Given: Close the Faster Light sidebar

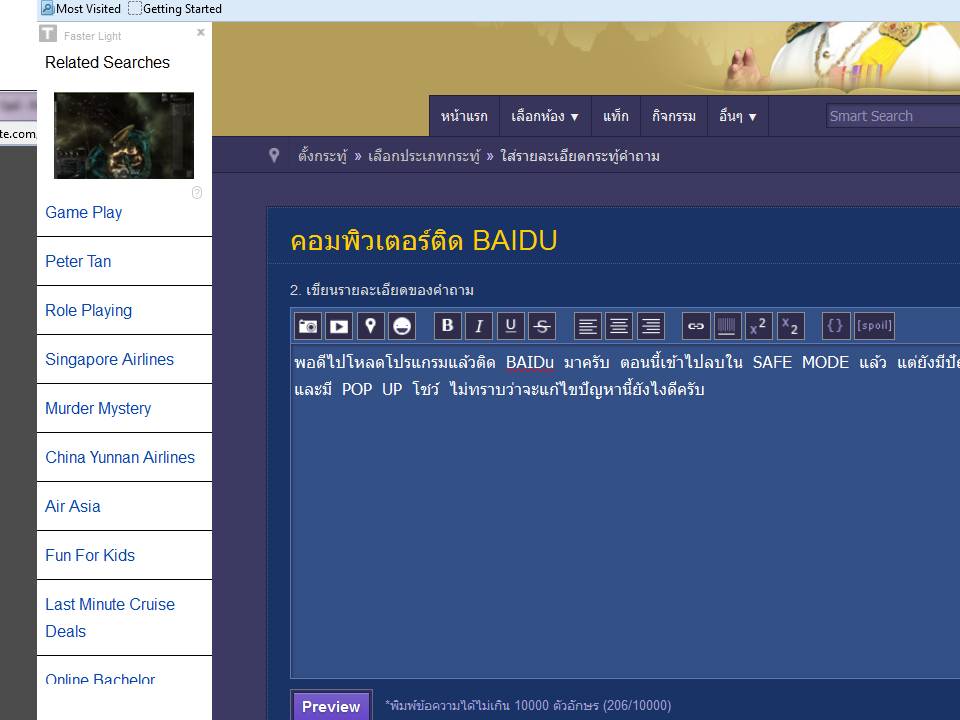Looking at the screenshot, I should (x=200, y=32).
